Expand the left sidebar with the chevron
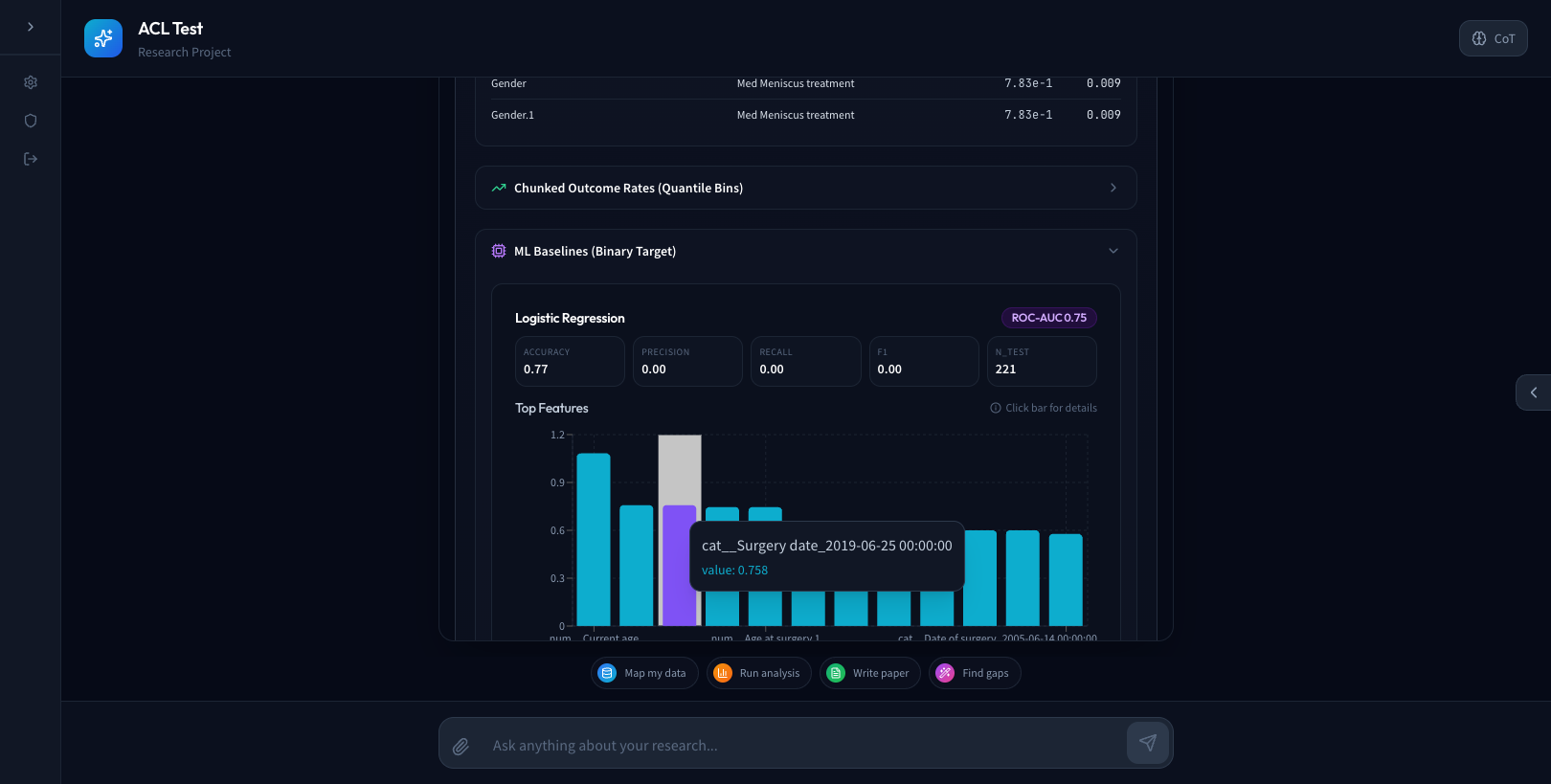This screenshot has width=1551, height=784. [x=31, y=27]
